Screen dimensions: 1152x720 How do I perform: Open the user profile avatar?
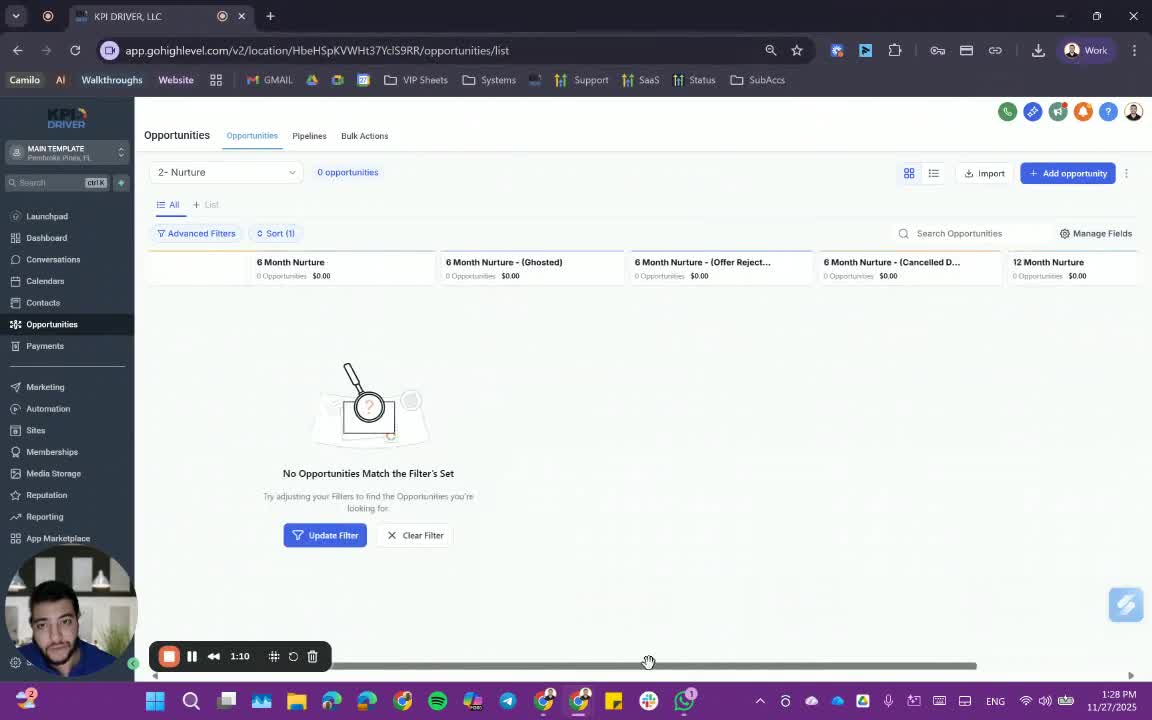(x=1134, y=112)
